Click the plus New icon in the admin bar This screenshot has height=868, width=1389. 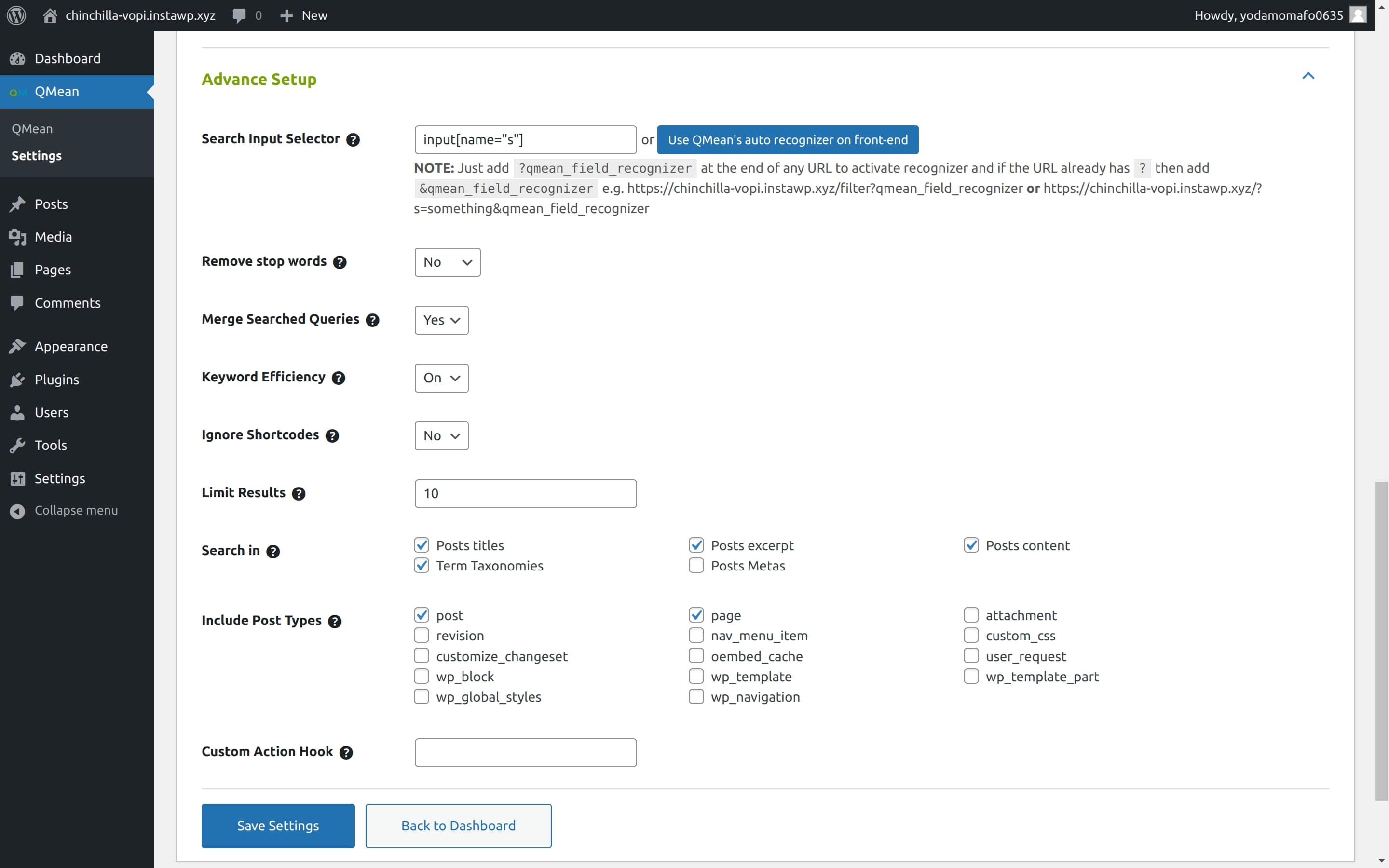click(x=286, y=15)
